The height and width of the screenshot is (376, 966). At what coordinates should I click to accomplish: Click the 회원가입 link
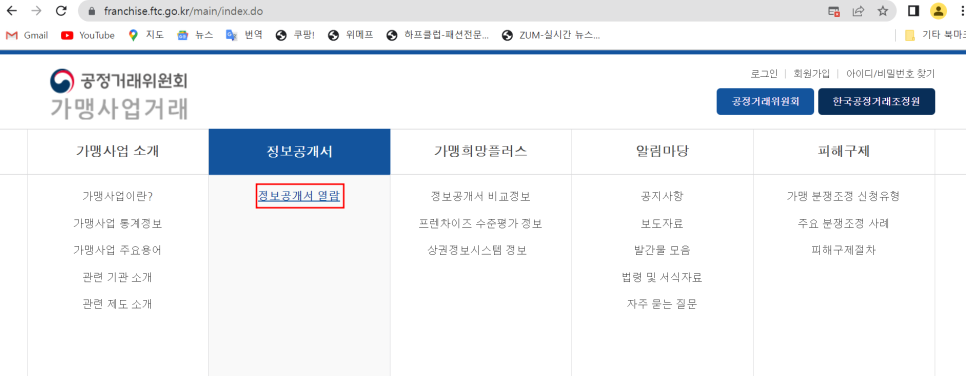pos(811,74)
